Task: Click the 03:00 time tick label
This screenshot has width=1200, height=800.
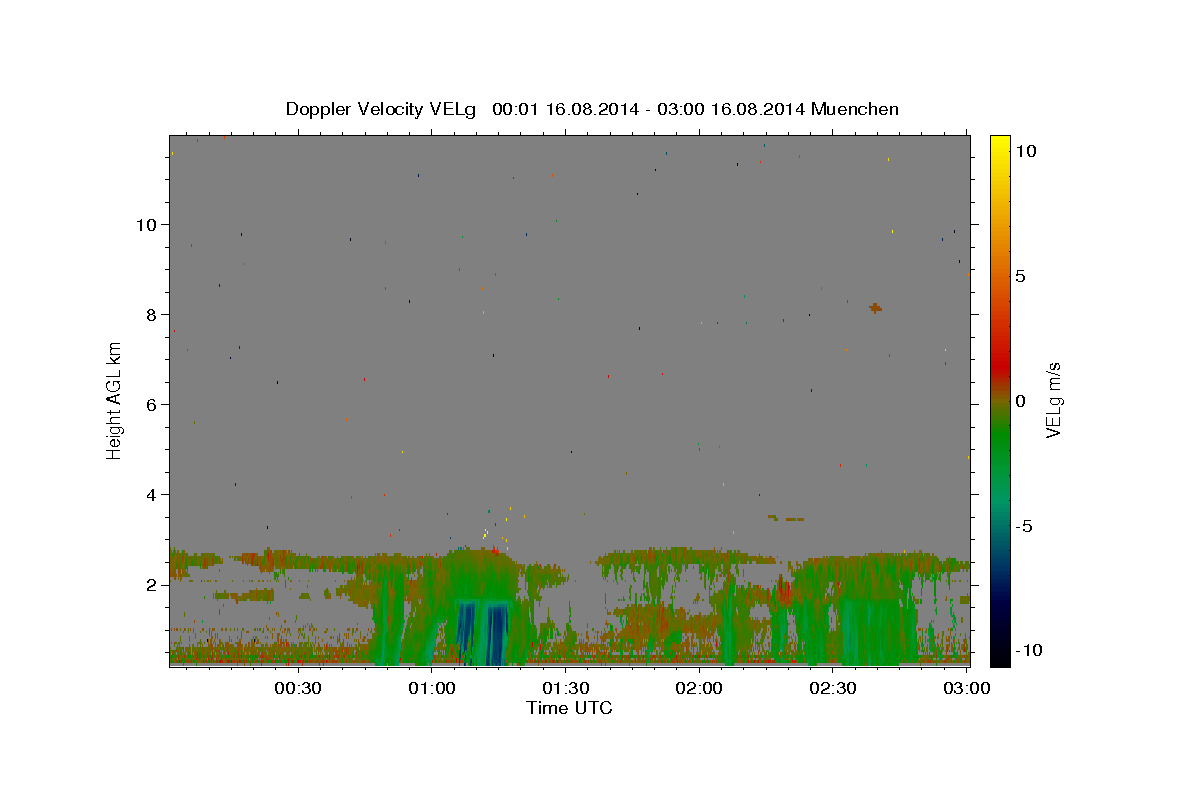Action: 966,688
